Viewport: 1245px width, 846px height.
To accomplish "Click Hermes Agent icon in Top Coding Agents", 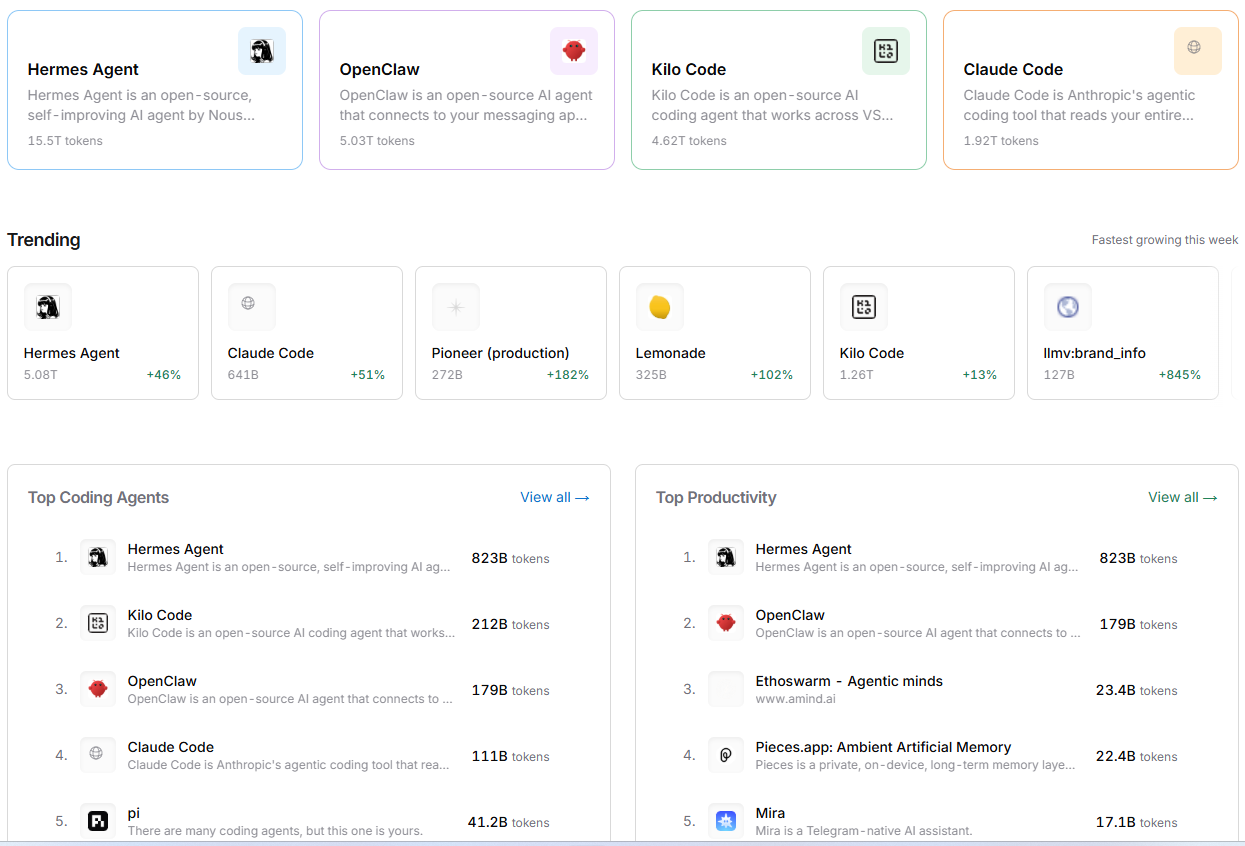I will [x=98, y=557].
